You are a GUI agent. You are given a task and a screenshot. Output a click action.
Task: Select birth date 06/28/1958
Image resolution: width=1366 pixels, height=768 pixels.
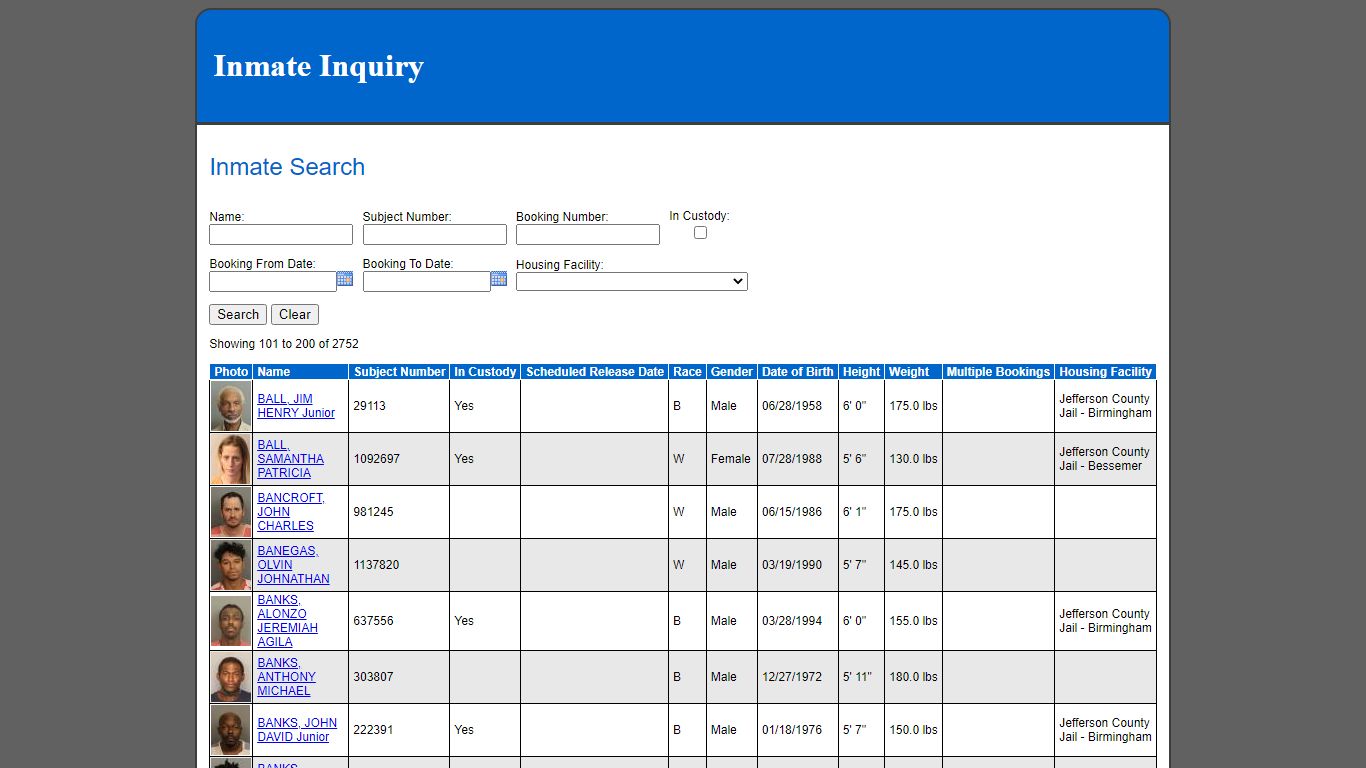tap(792, 406)
